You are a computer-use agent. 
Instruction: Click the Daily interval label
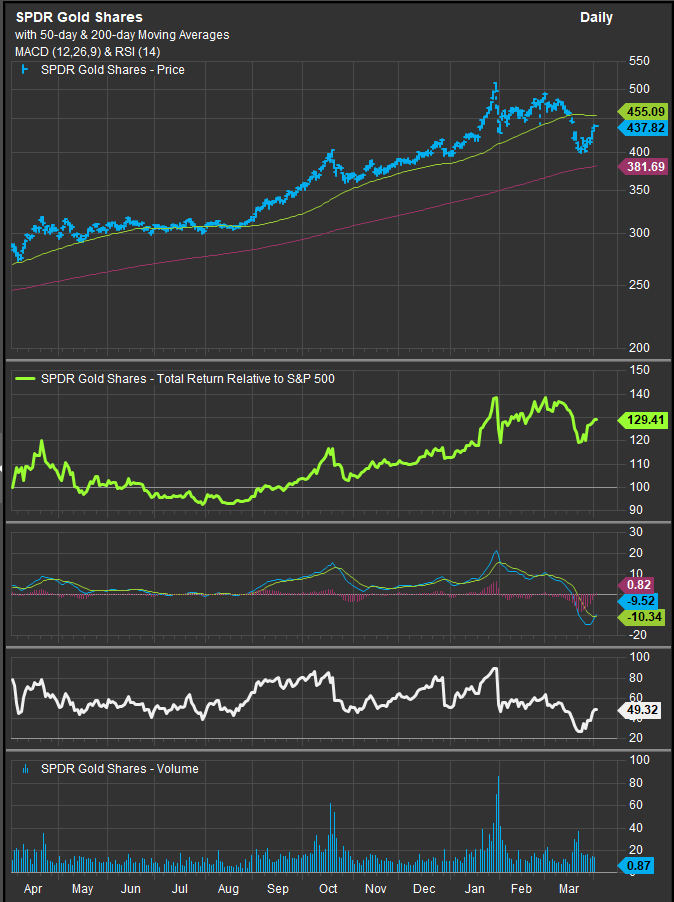tap(596, 17)
